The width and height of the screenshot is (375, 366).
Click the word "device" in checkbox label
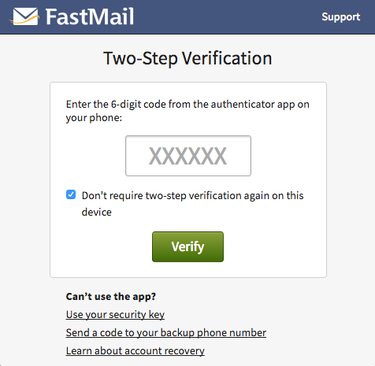97,212
